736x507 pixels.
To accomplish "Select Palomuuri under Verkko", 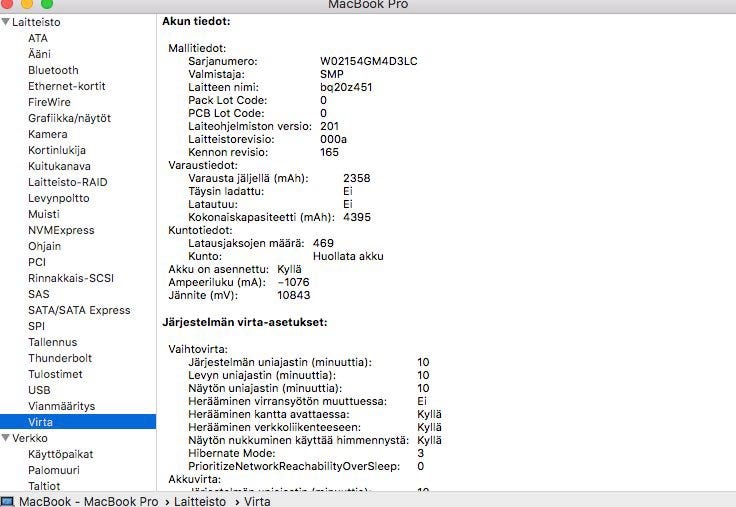I will pyautogui.click(x=54, y=470).
